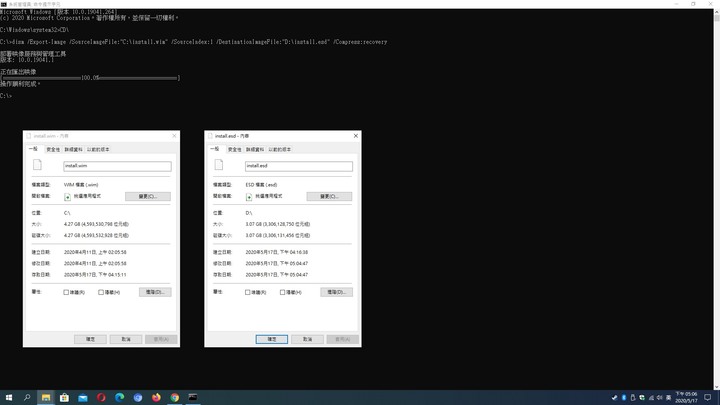This screenshot has height=405, width=720.
Task: Launch Microsoft Edge from taskbar
Action: point(119,398)
